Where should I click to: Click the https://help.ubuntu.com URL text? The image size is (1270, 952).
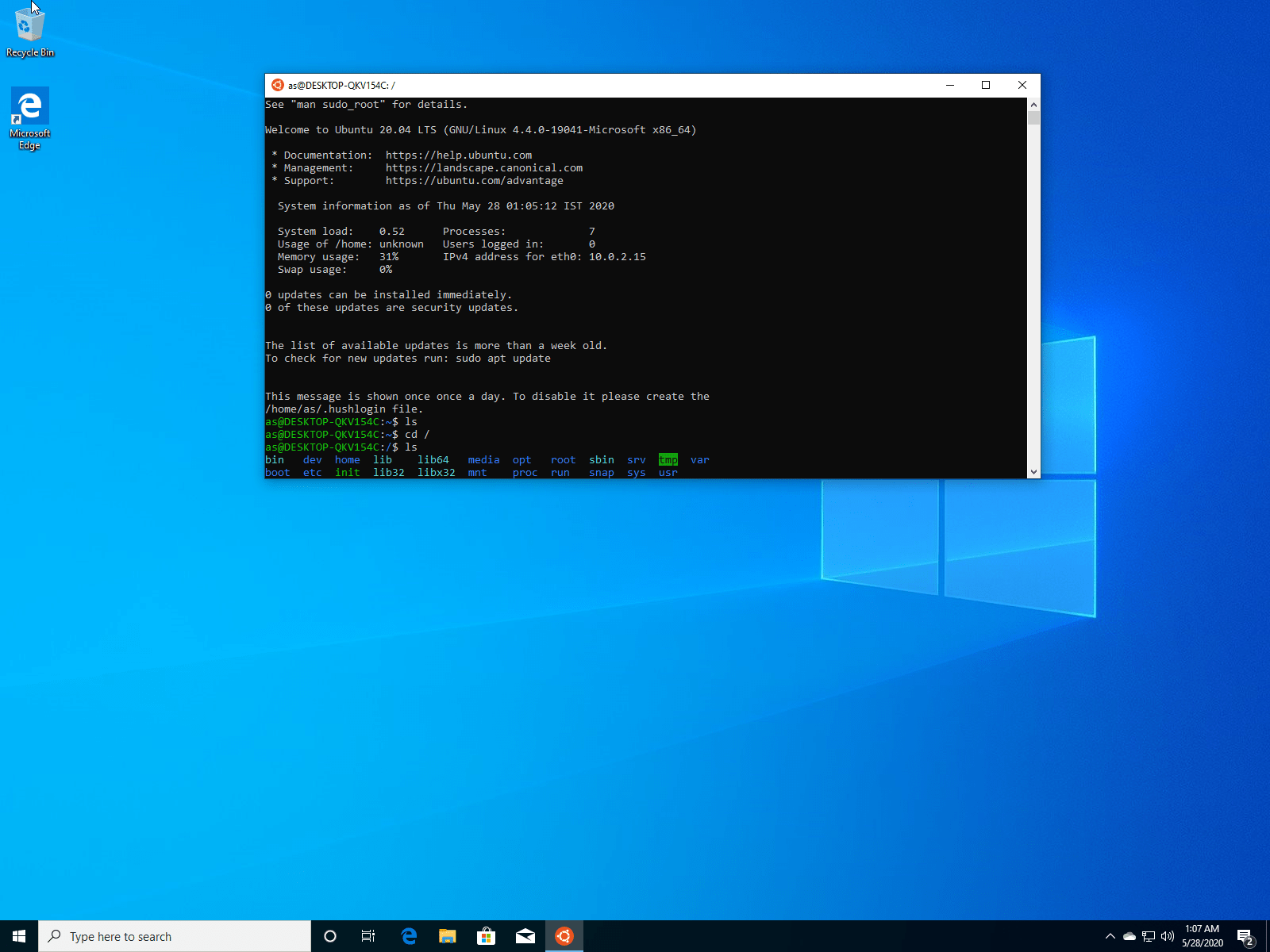(459, 155)
